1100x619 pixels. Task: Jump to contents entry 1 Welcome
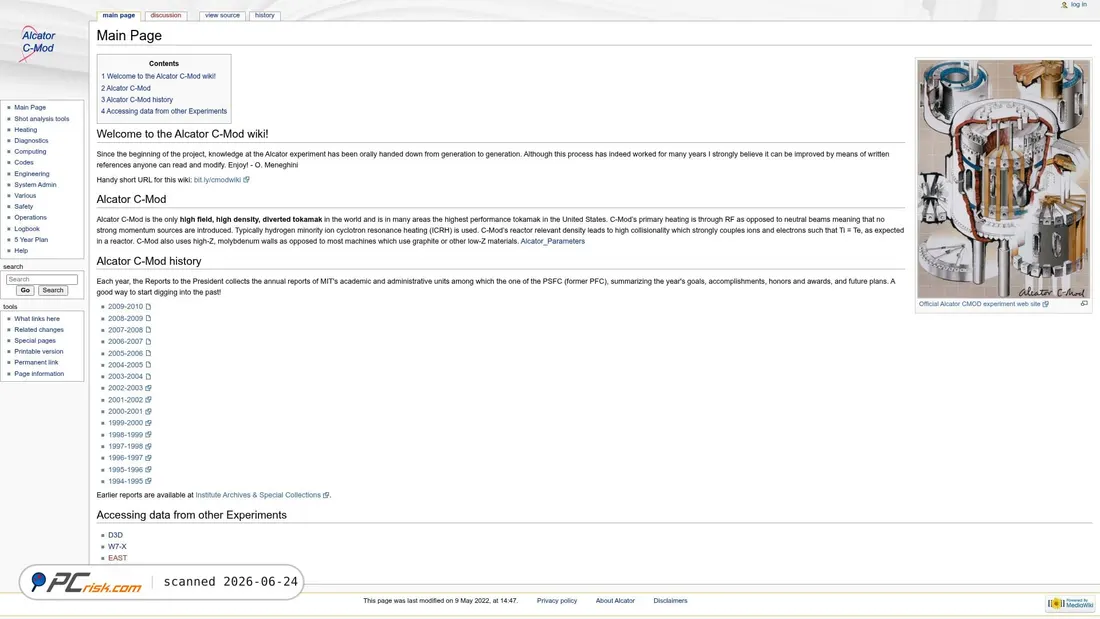coord(158,76)
